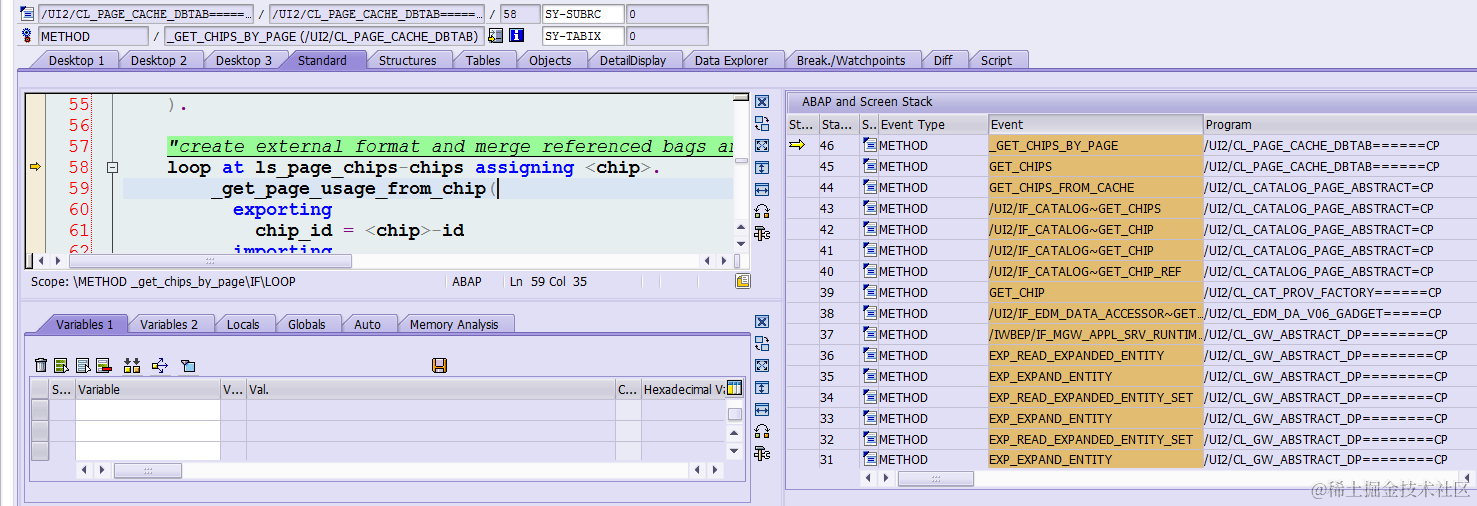Viewport: 1477px width, 506px height.
Task: Click program /UI2/CL_CAT_PROV_FACTORY======CP
Action: coord(1323,292)
